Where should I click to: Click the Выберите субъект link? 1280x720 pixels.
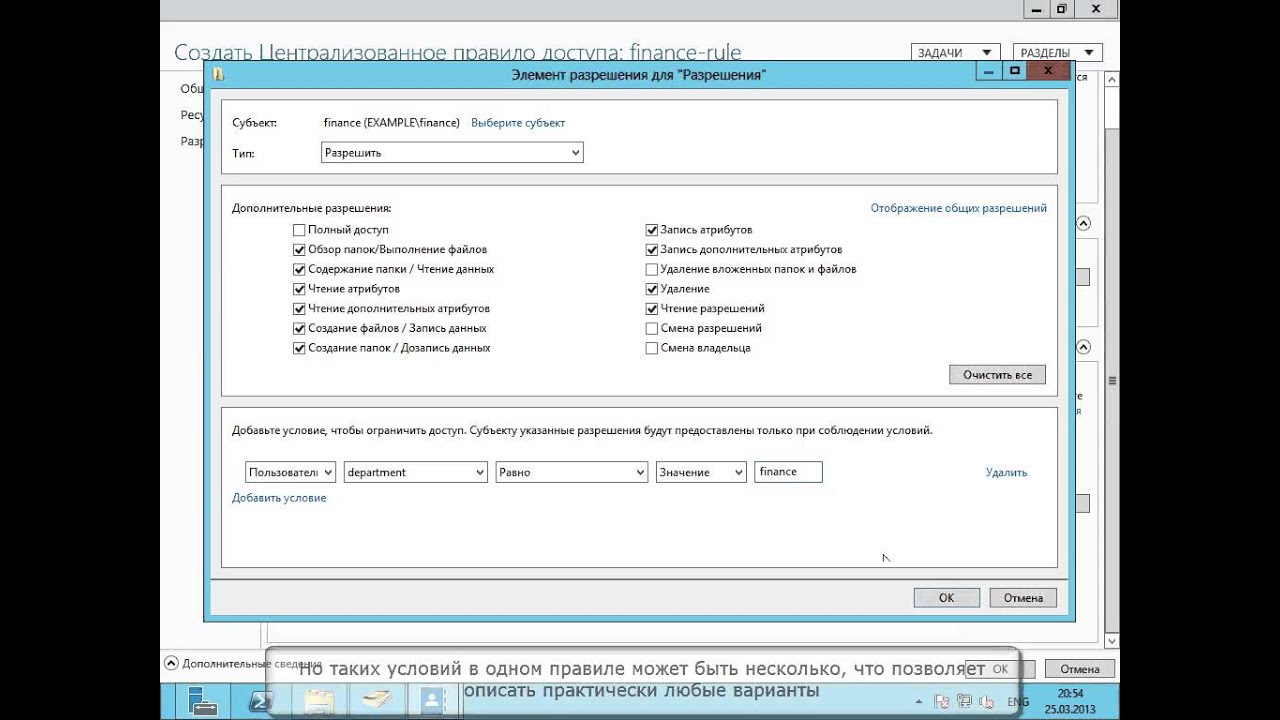pos(518,123)
